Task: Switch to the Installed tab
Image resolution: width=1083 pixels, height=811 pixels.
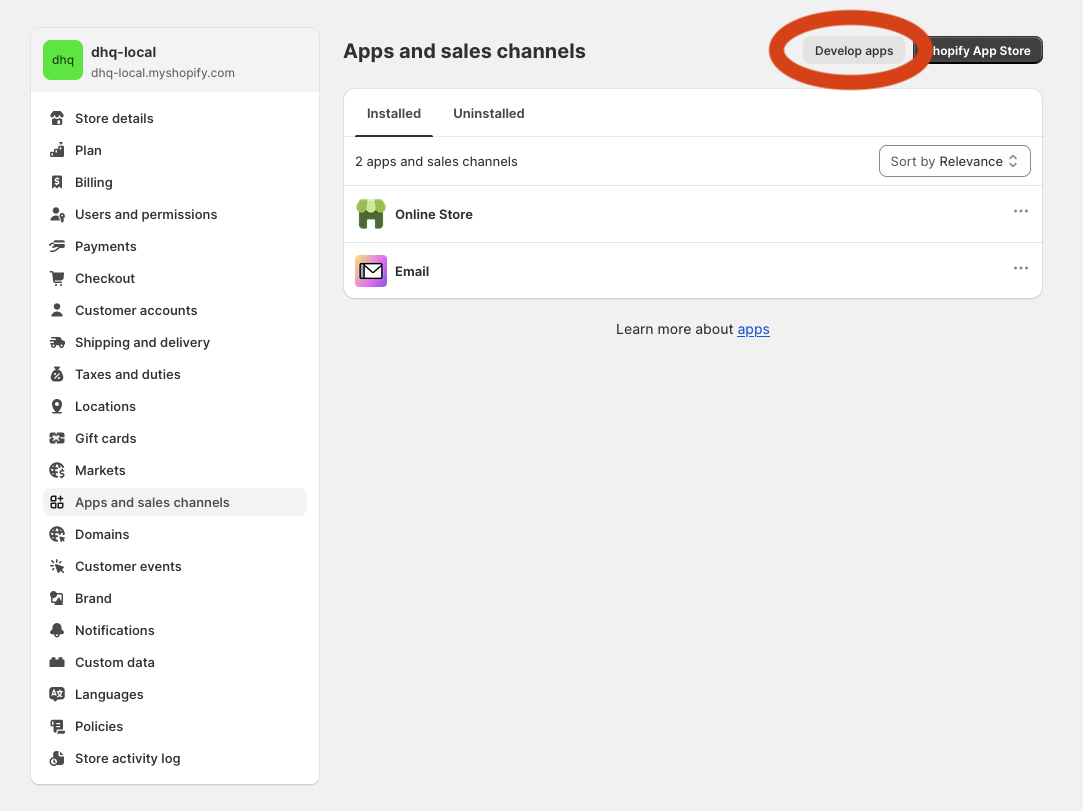Action: (394, 113)
